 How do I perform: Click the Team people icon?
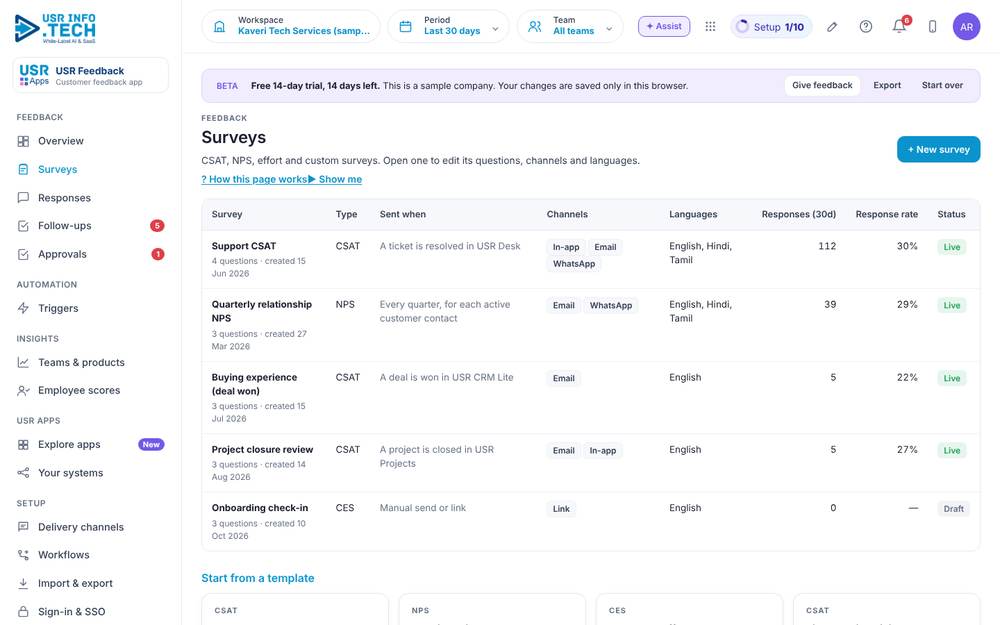[535, 27]
